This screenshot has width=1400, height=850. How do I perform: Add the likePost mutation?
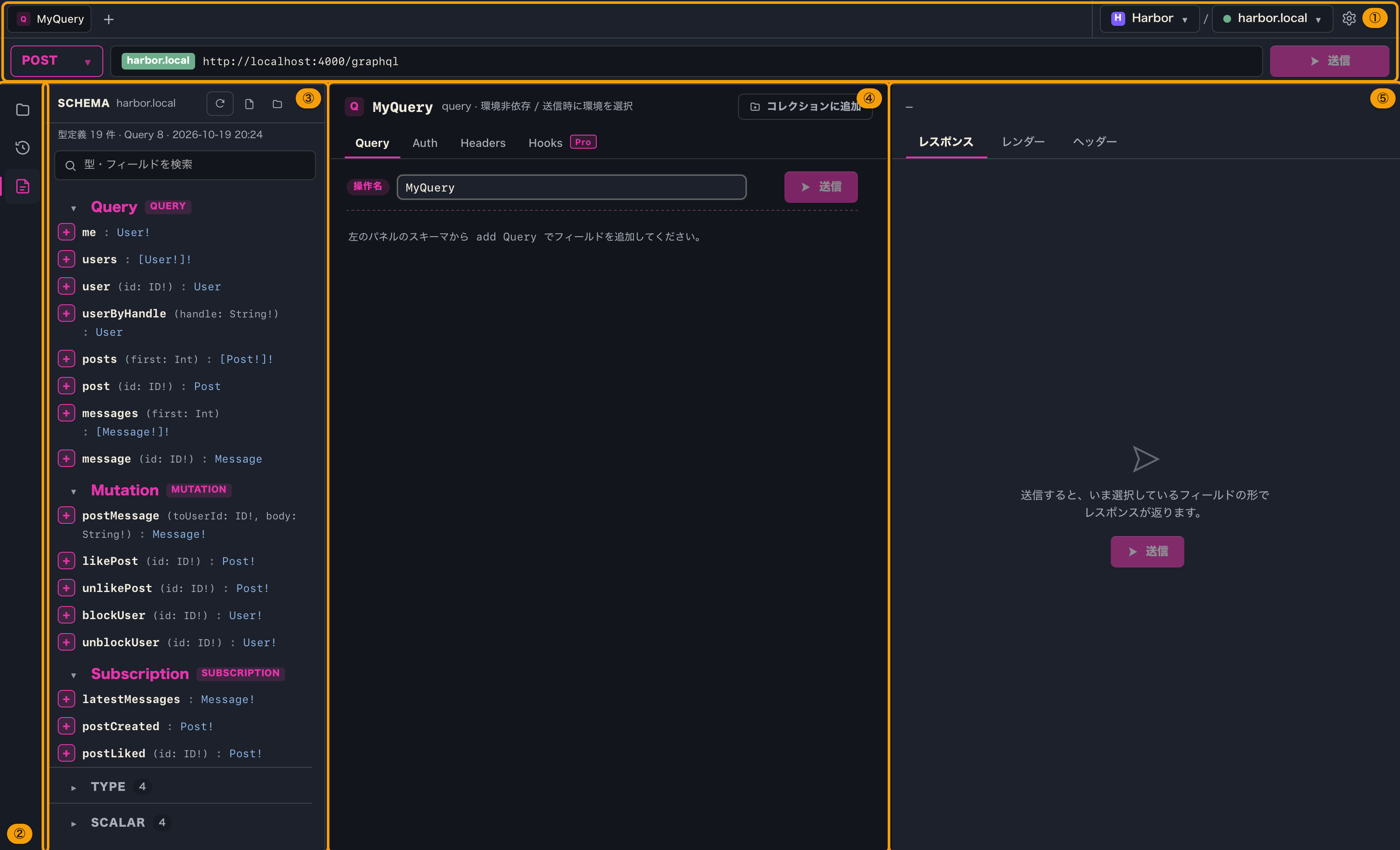pyautogui.click(x=66, y=561)
